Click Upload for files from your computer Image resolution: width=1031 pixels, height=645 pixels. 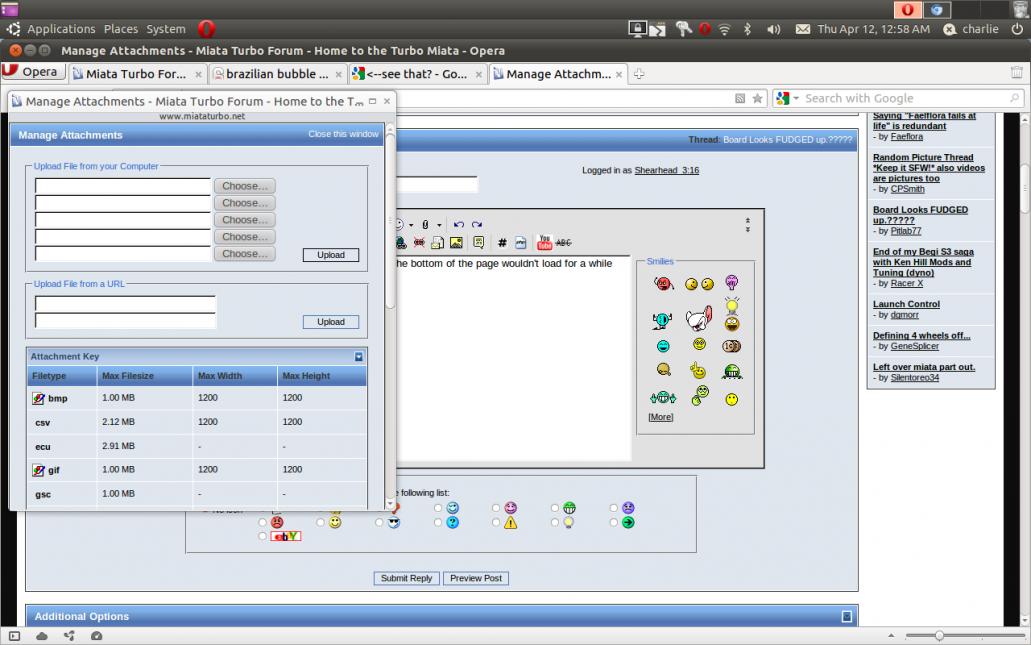click(331, 254)
